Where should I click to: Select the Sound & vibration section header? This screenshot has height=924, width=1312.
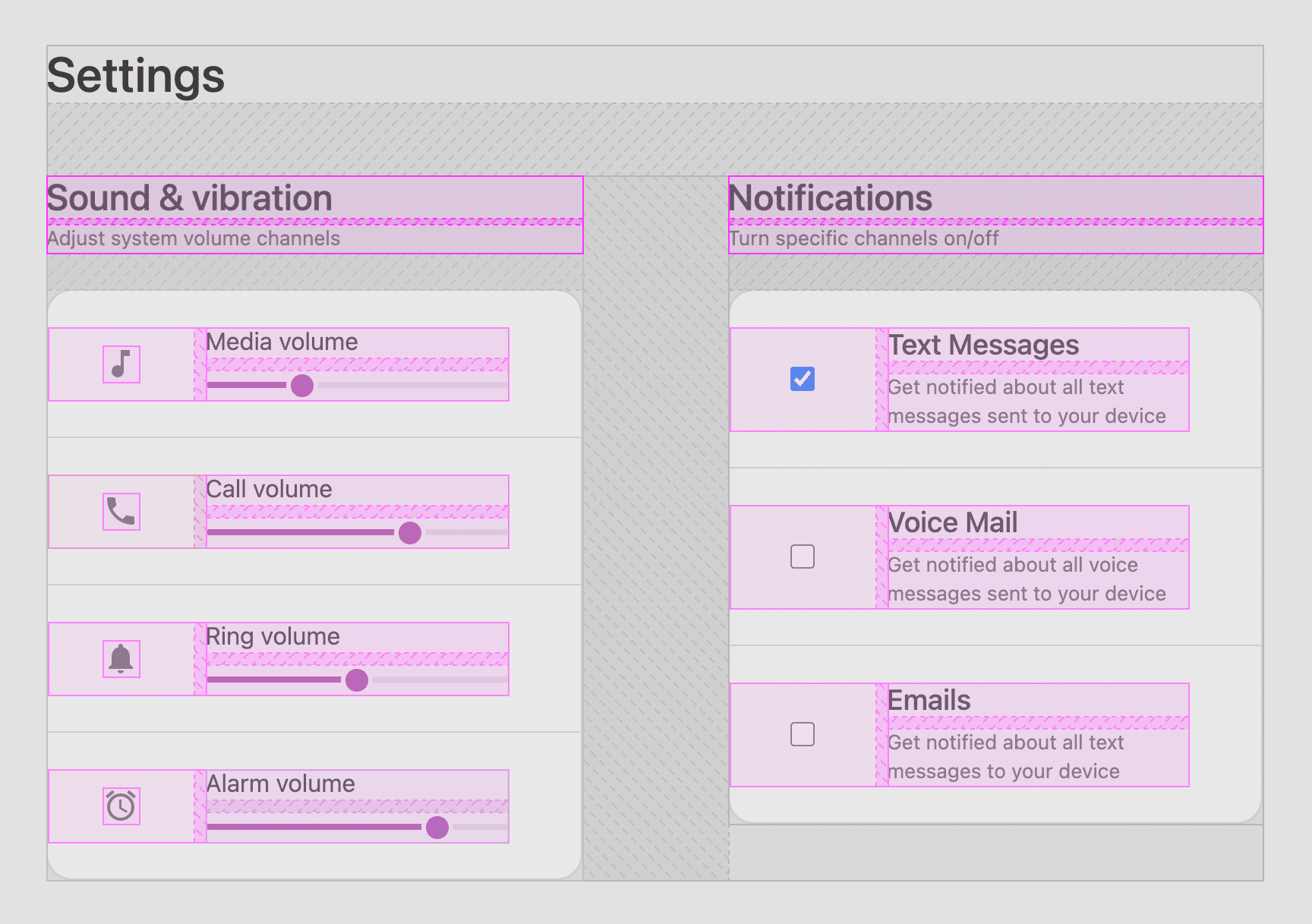click(x=189, y=198)
